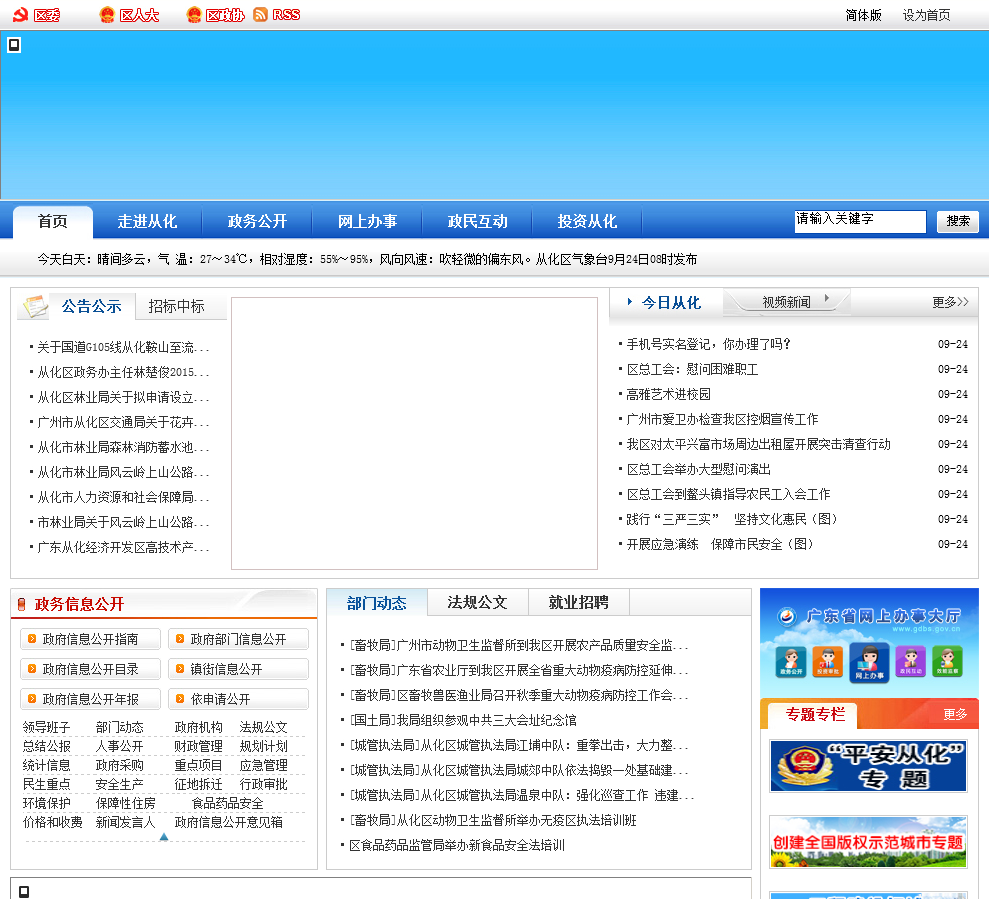Image resolution: width=989 pixels, height=899 pixels.
Task: Click the orange arrow icon of 政府信息公开目录
Action: pos(32,669)
